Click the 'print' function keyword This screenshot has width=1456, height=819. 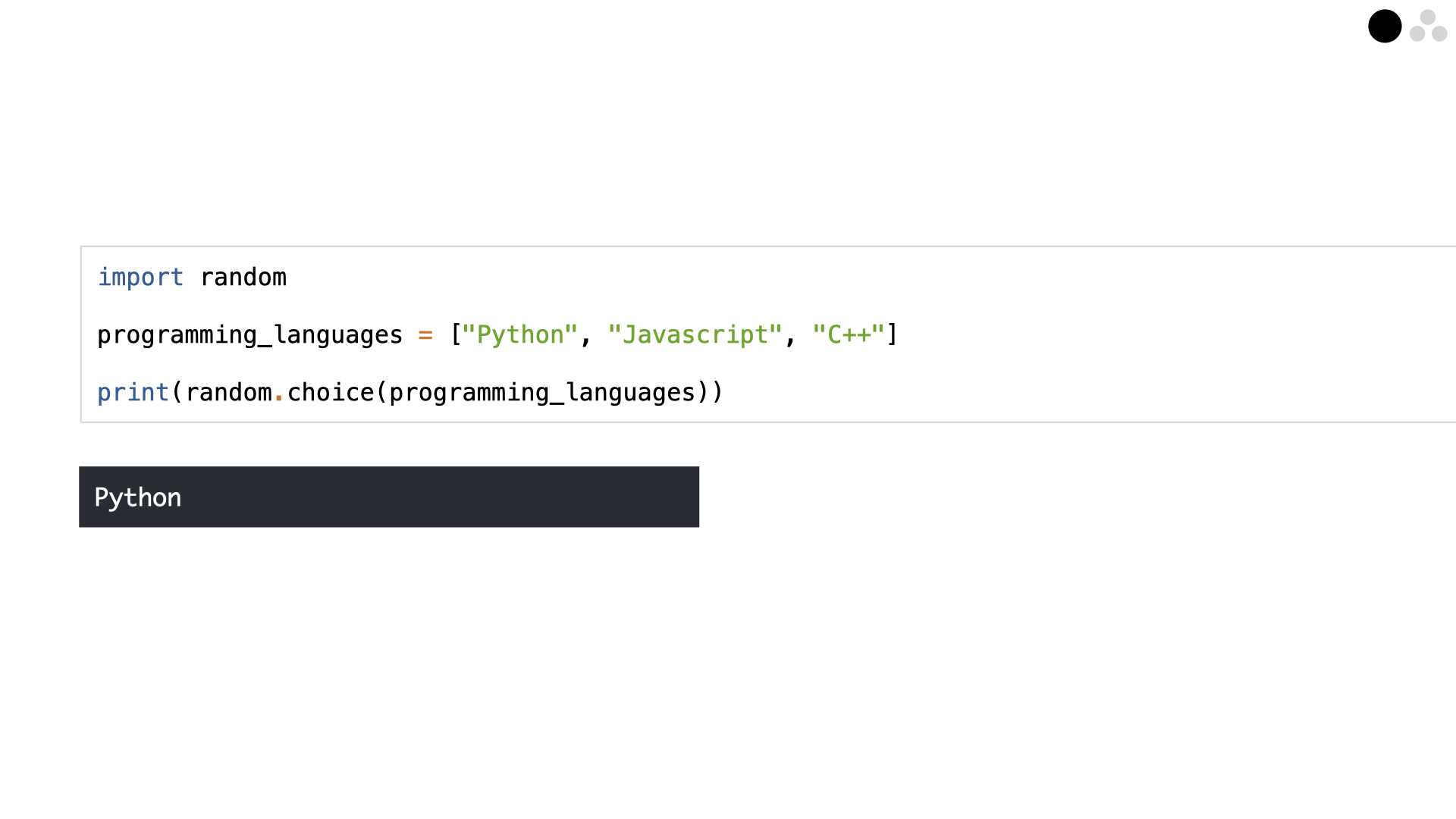(133, 393)
